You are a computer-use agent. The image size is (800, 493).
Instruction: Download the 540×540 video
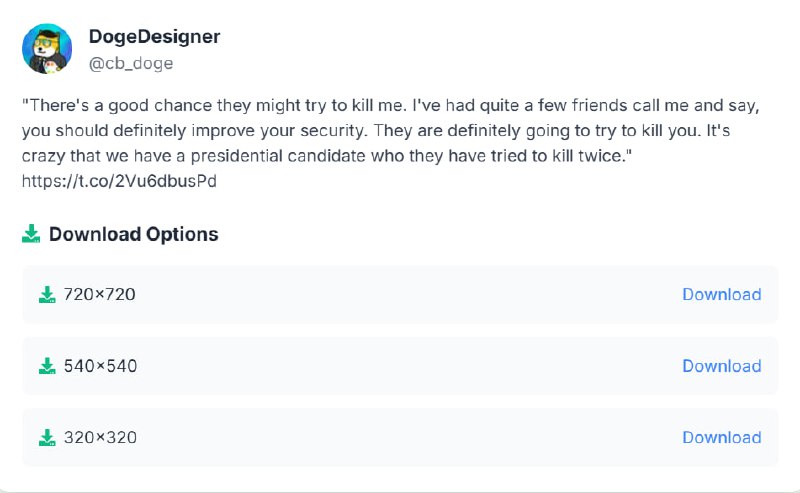721,366
